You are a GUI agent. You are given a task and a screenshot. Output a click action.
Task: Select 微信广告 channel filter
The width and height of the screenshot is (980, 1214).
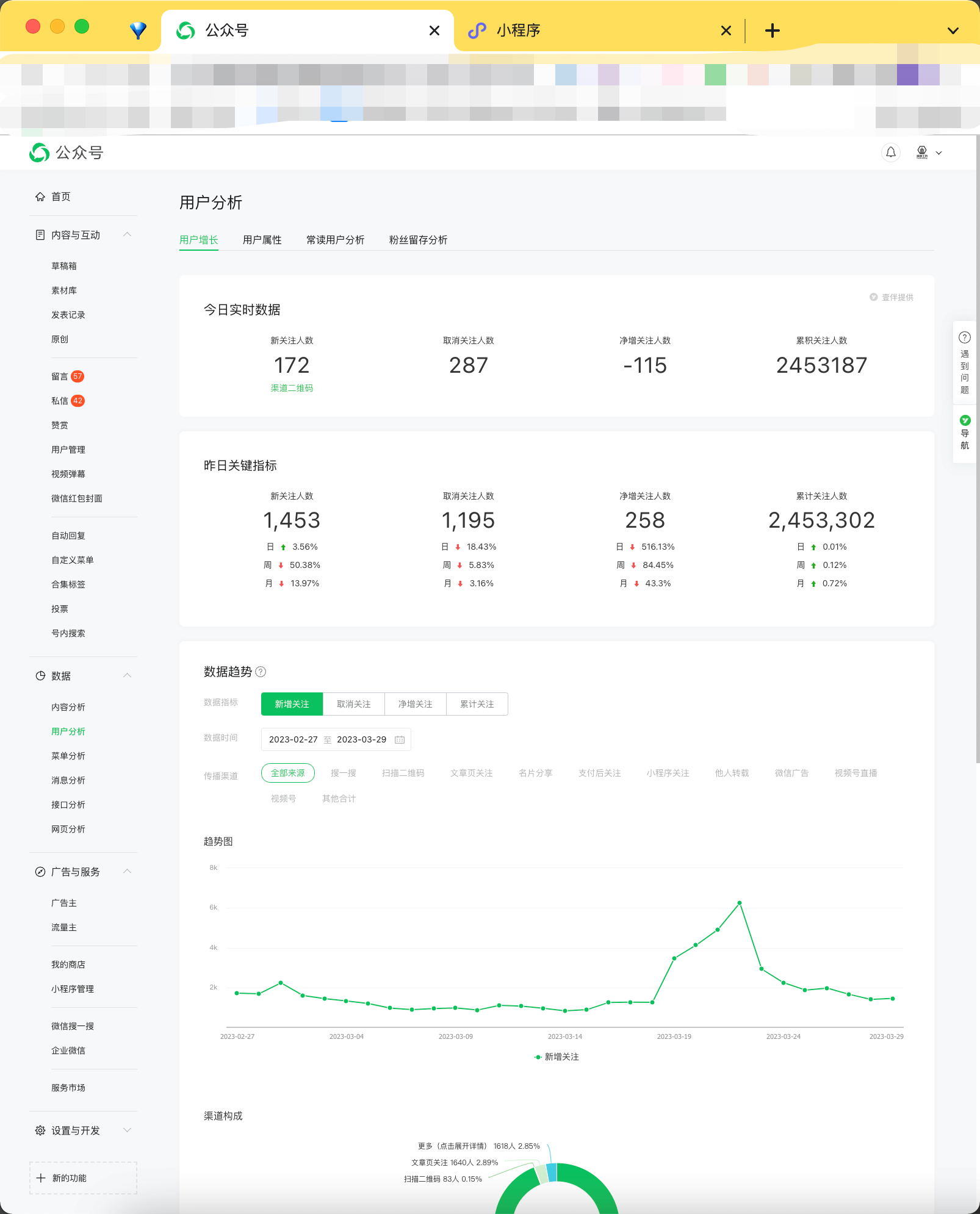(792, 773)
